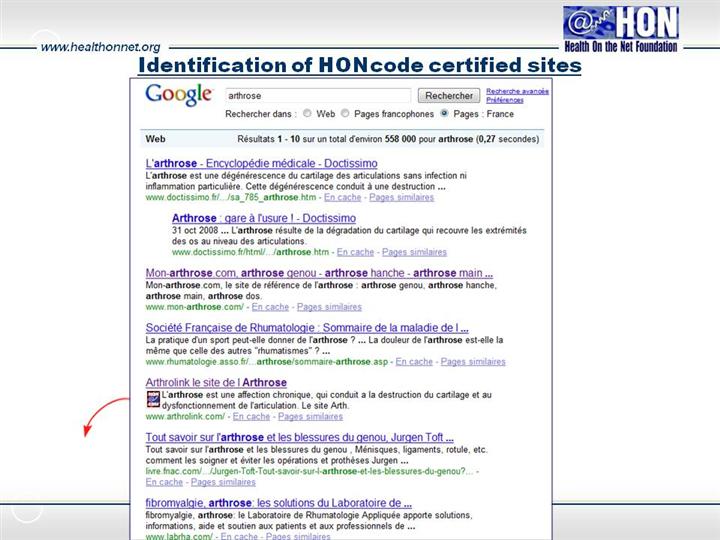This screenshot has width=720, height=540.
Task: Select the Pages francophones radio option
Action: [x=345, y=114]
